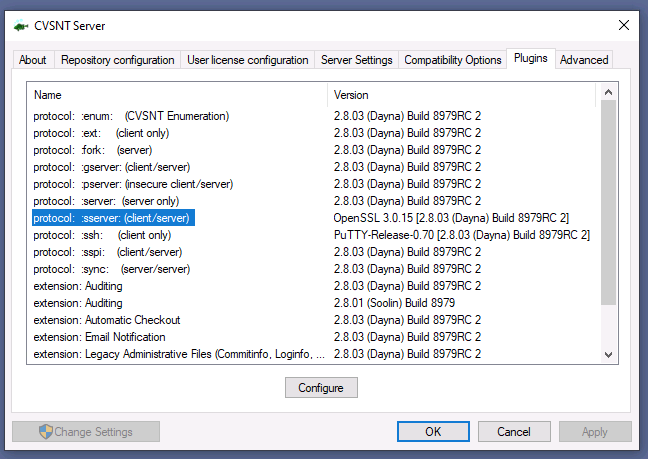The width and height of the screenshot is (648, 459).
Task: Click the PuTTY-Release-0.70 version text
Action: (462, 235)
